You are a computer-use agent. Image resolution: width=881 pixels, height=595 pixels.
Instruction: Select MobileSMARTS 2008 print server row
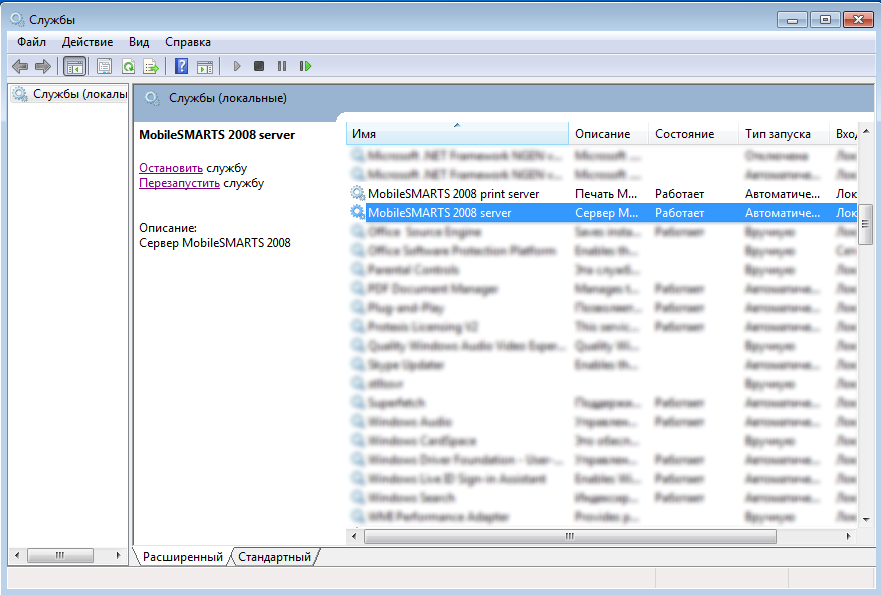(x=602, y=194)
